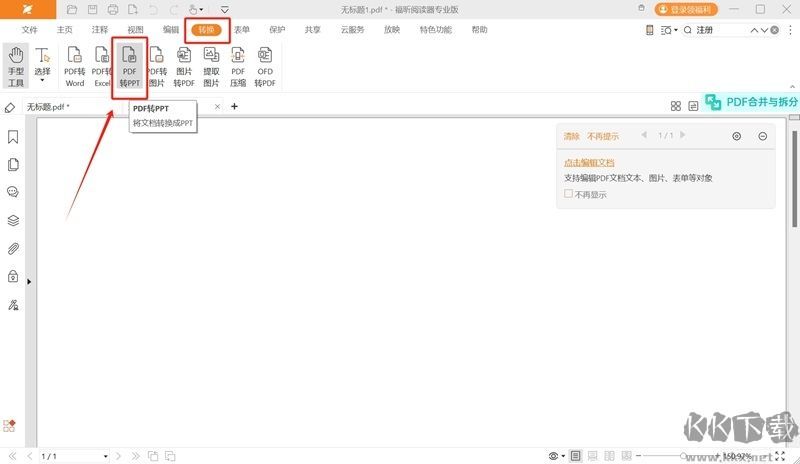Click the Redo arrow in title bar
This screenshot has width=800, height=464.
coord(173,9)
